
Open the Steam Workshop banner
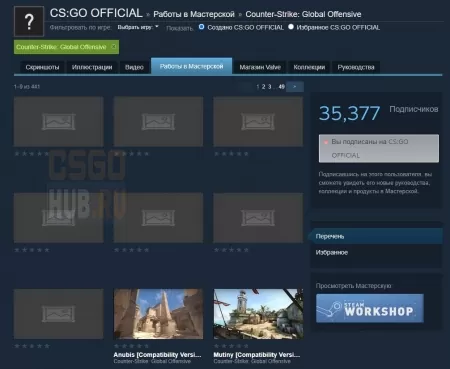(370, 308)
